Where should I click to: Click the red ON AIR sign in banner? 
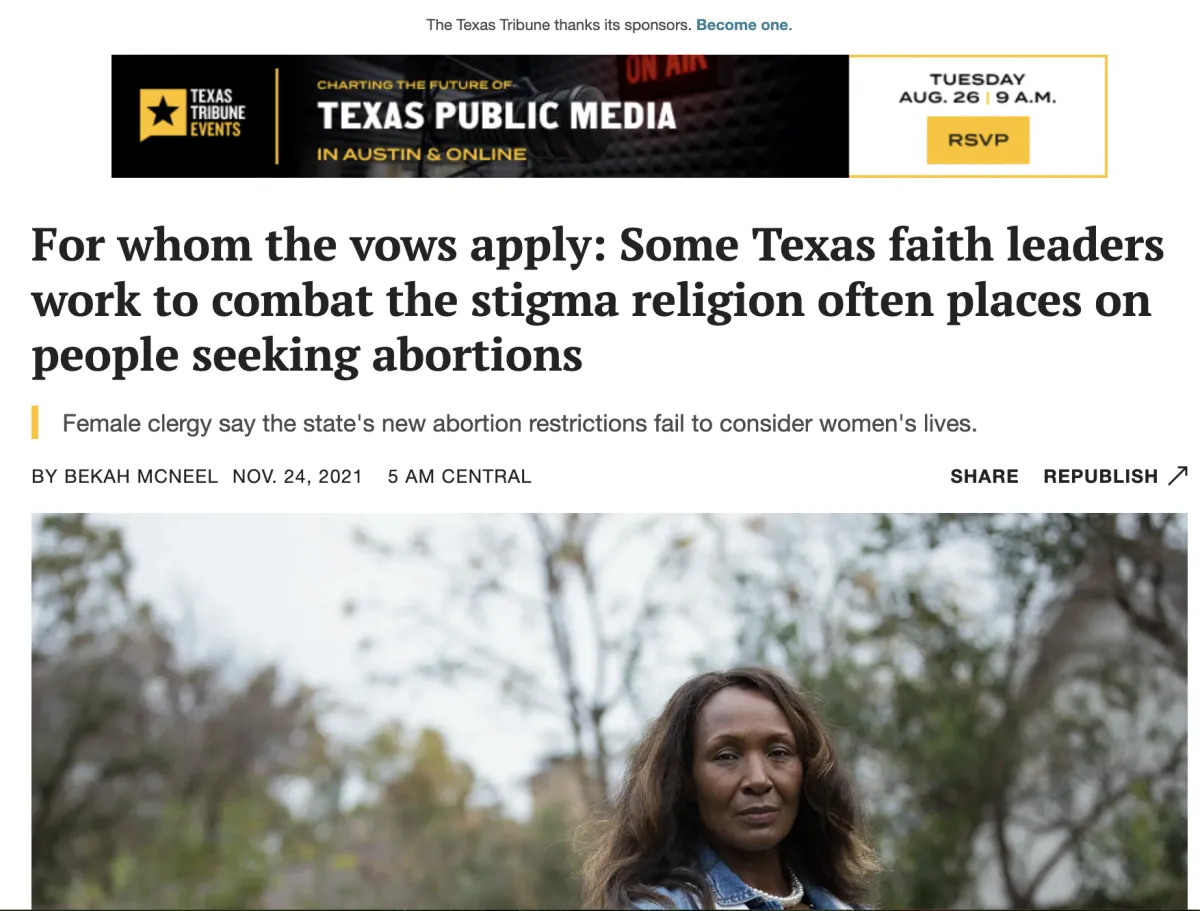655,70
